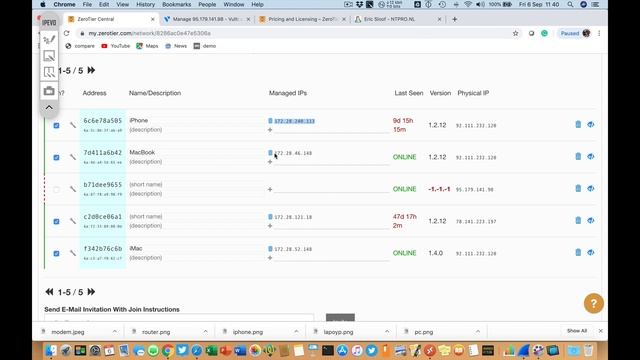Expand iphone.png download options
Viewport: 640px width, 360px height.
pos(296,331)
